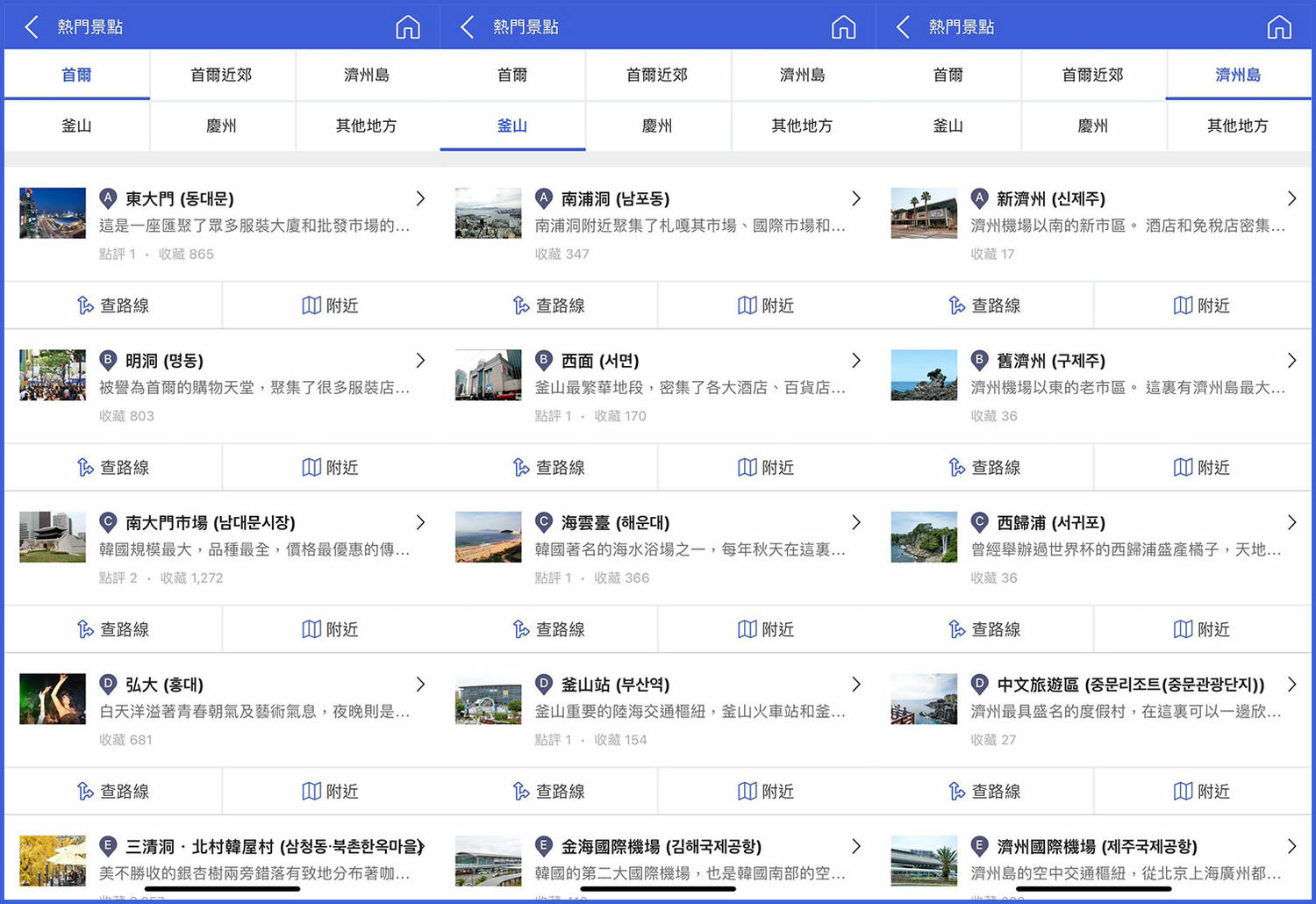Expand the 舊濟州 entry arrow
This screenshot has height=904, width=1316.
pyautogui.click(x=1292, y=360)
